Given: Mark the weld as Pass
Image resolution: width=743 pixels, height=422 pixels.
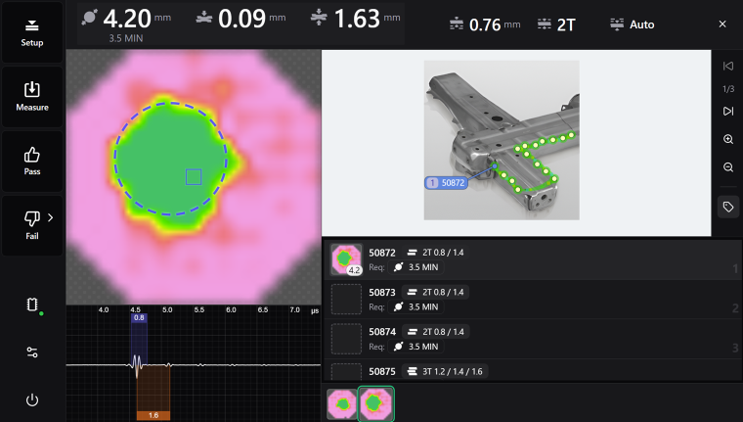Looking at the screenshot, I should [32, 161].
